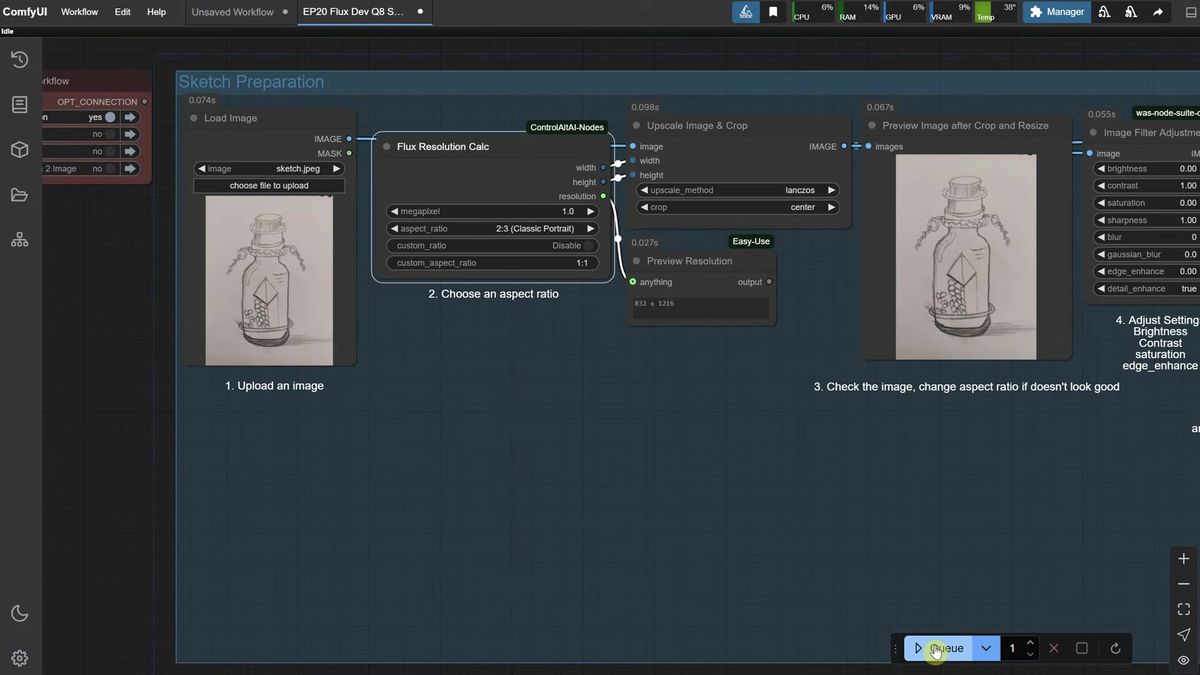This screenshot has height=675, width=1200.
Task: Open the aspect_ratio 2:3 Classic Portrait selector
Action: (492, 228)
